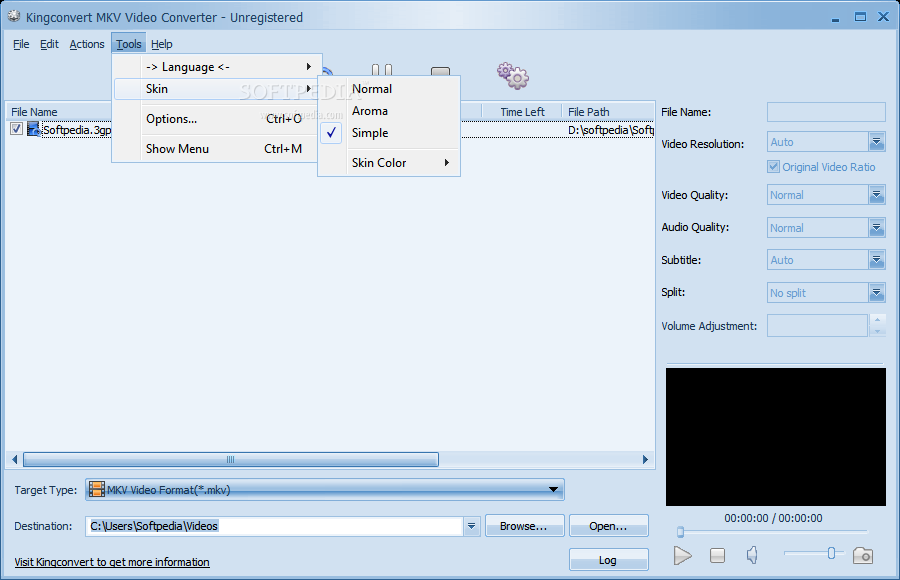
Task: Open Split dropdown
Action: pyautogui.click(x=876, y=293)
